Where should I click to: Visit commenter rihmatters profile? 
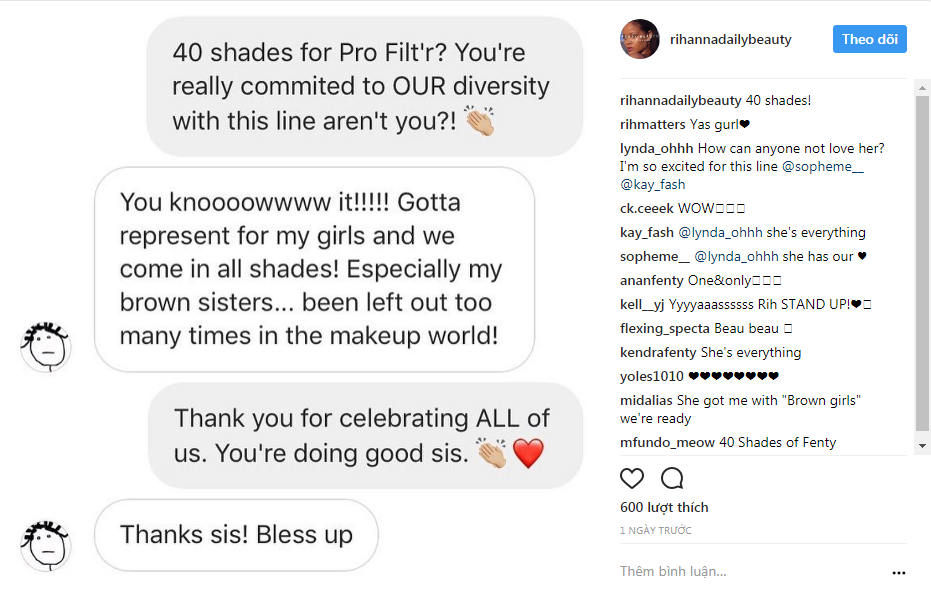[x=653, y=125]
